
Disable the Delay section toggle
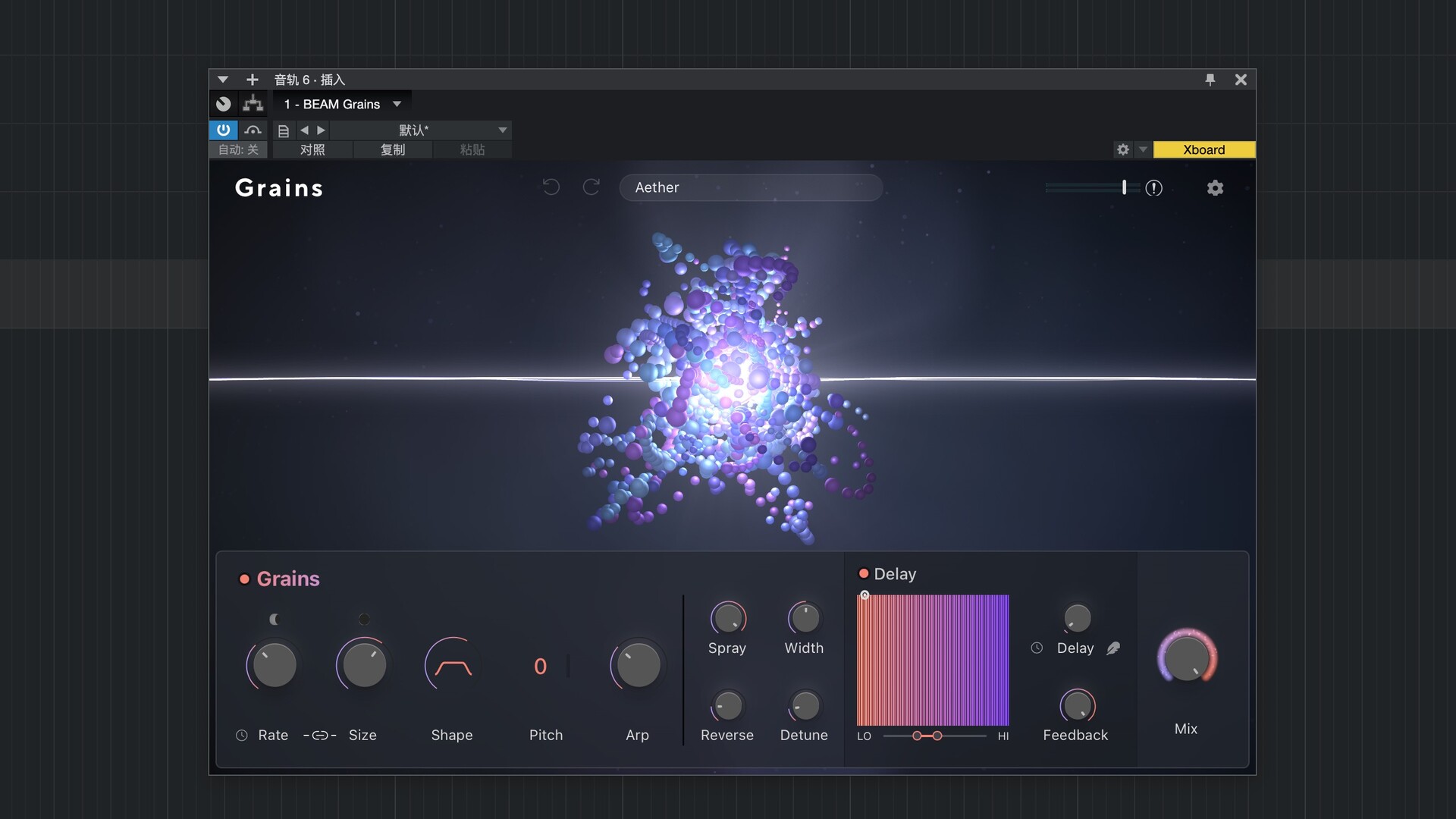pyautogui.click(x=863, y=574)
